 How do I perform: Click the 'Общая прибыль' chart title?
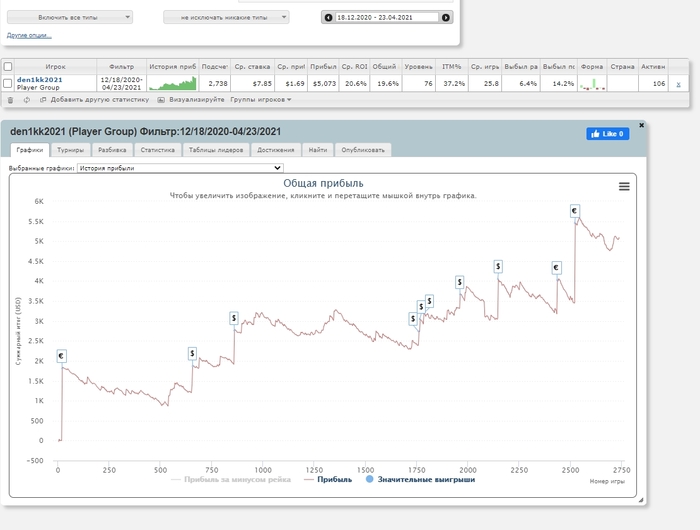323,183
